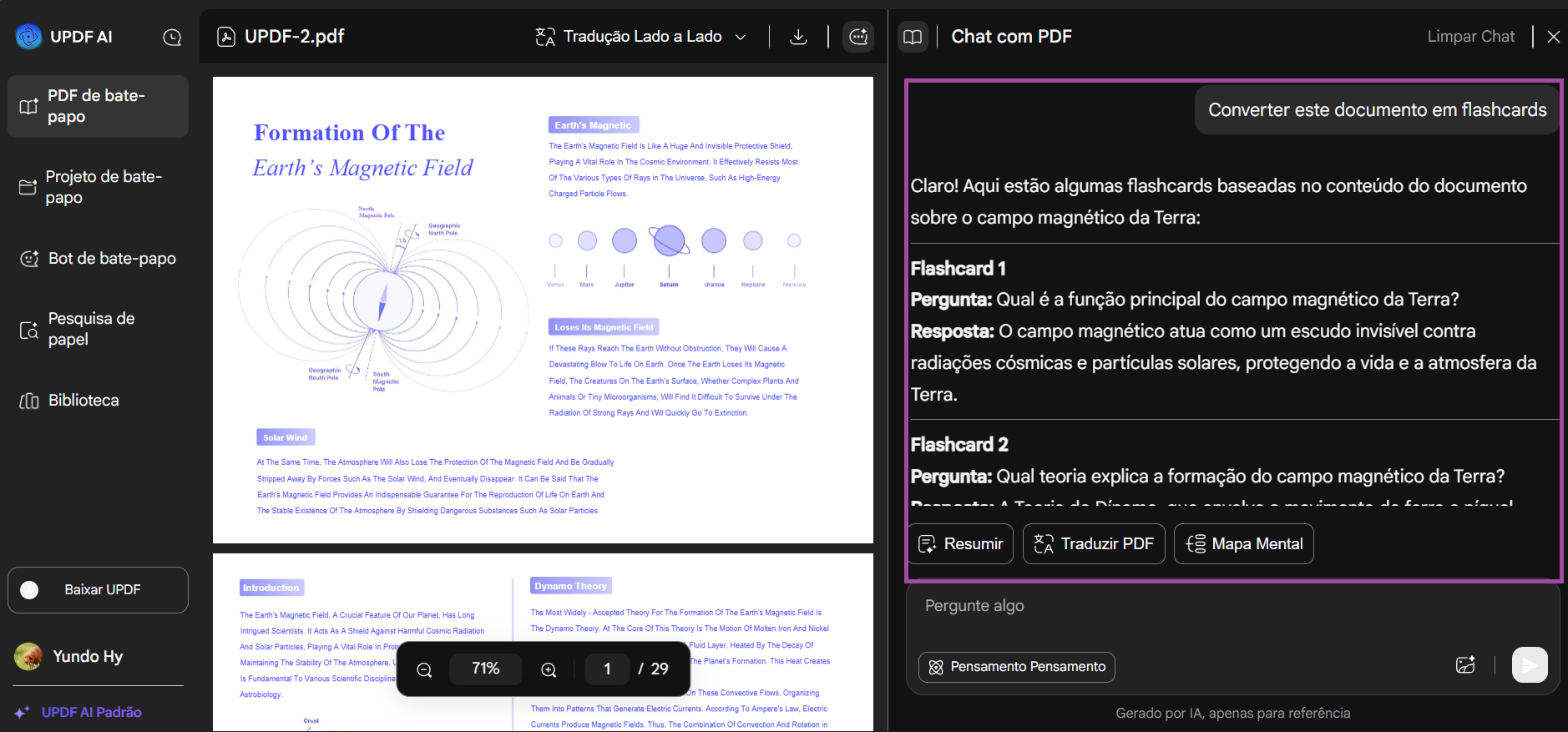This screenshot has width=1568, height=732.
Task: Open chat history clock icon
Action: tap(172, 38)
